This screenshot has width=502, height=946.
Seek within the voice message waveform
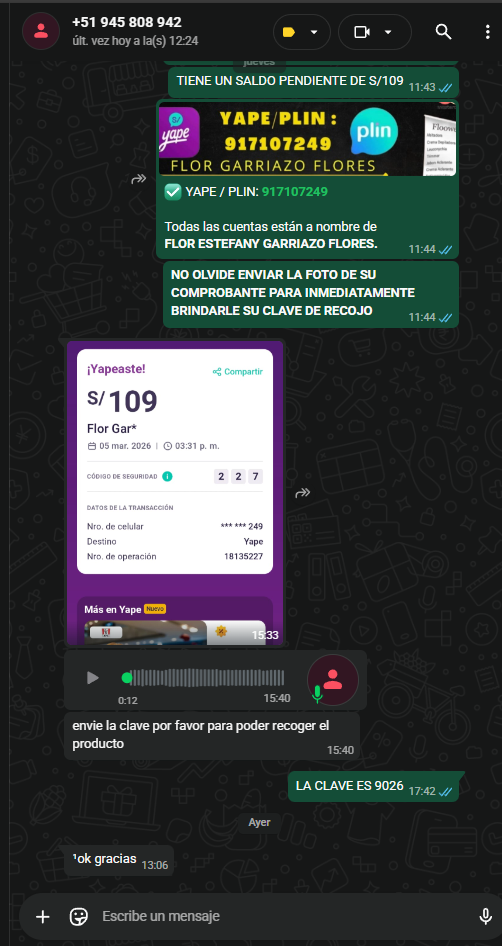coord(206,678)
